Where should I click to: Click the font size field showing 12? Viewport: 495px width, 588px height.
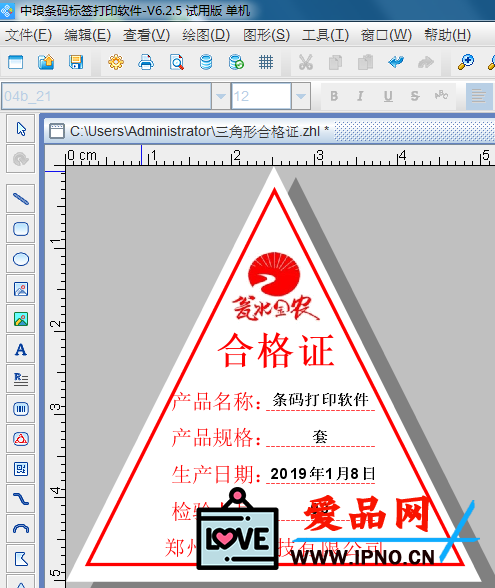tap(261, 96)
